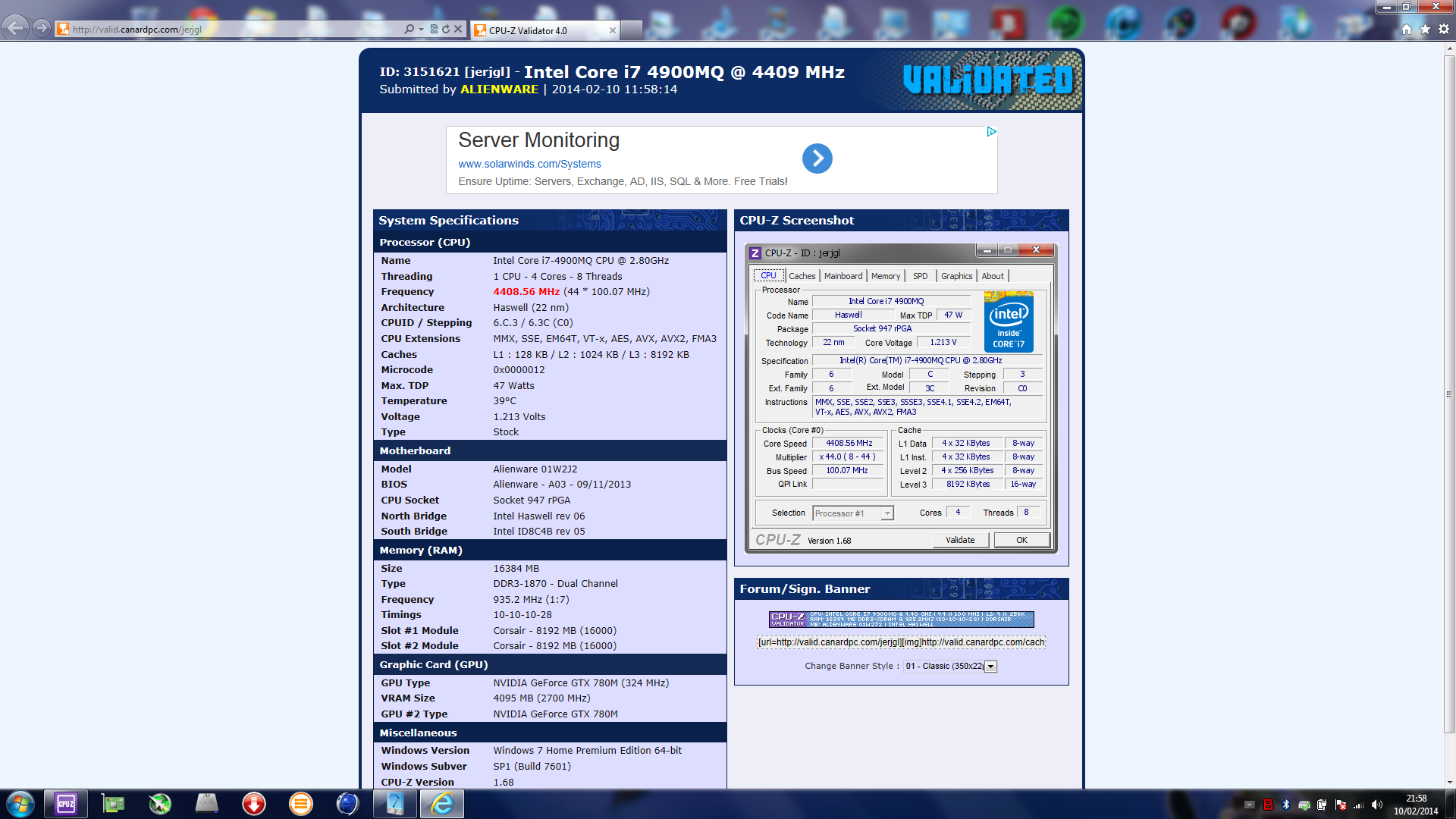Open Internet Explorer from the taskbar
The image size is (1456, 819).
[x=442, y=804]
